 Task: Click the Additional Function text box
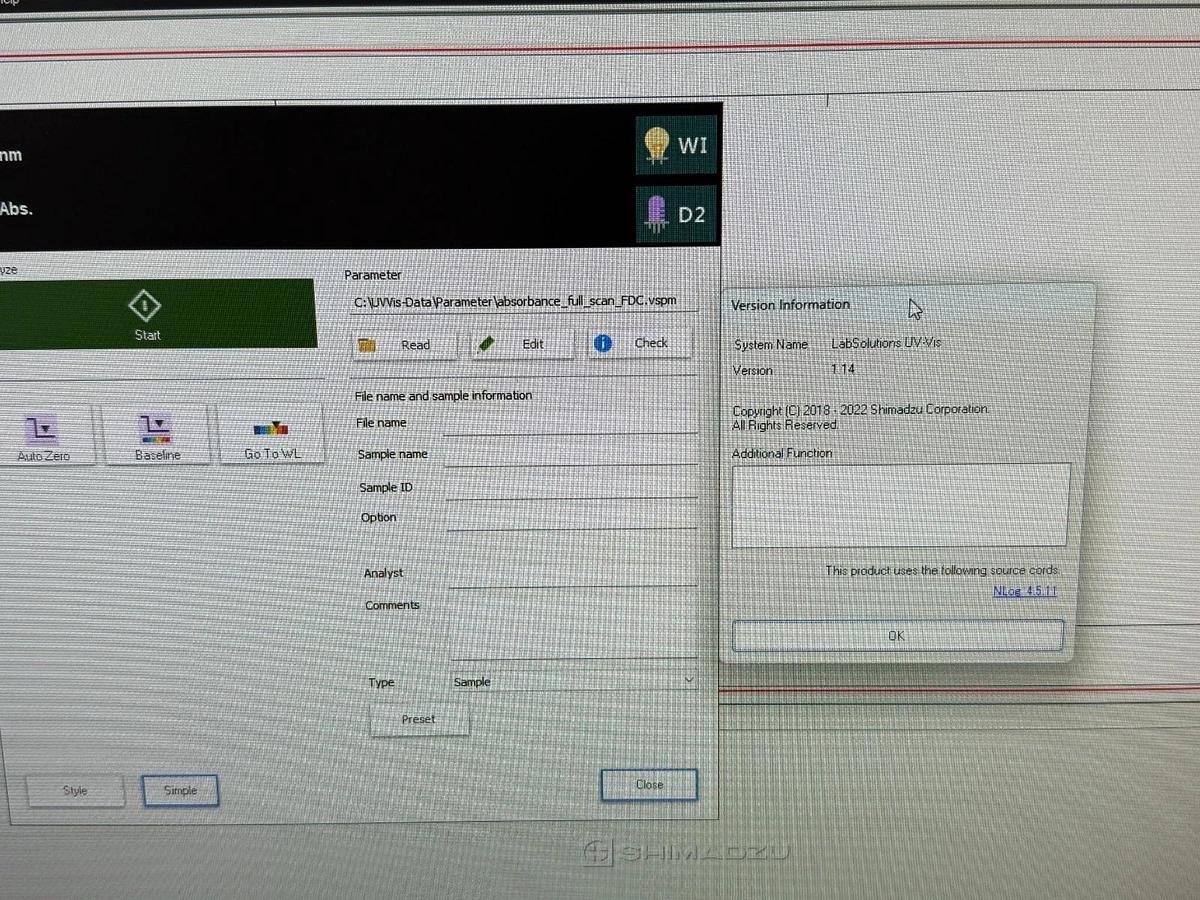click(900, 504)
